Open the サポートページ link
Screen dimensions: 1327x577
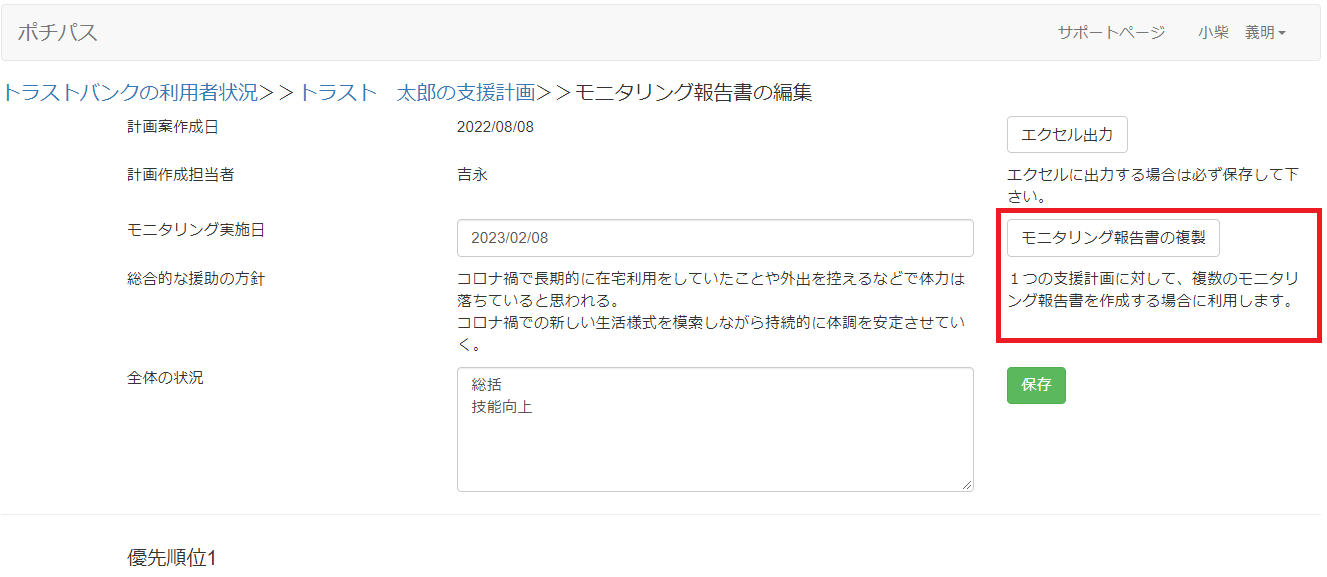(x=1111, y=33)
